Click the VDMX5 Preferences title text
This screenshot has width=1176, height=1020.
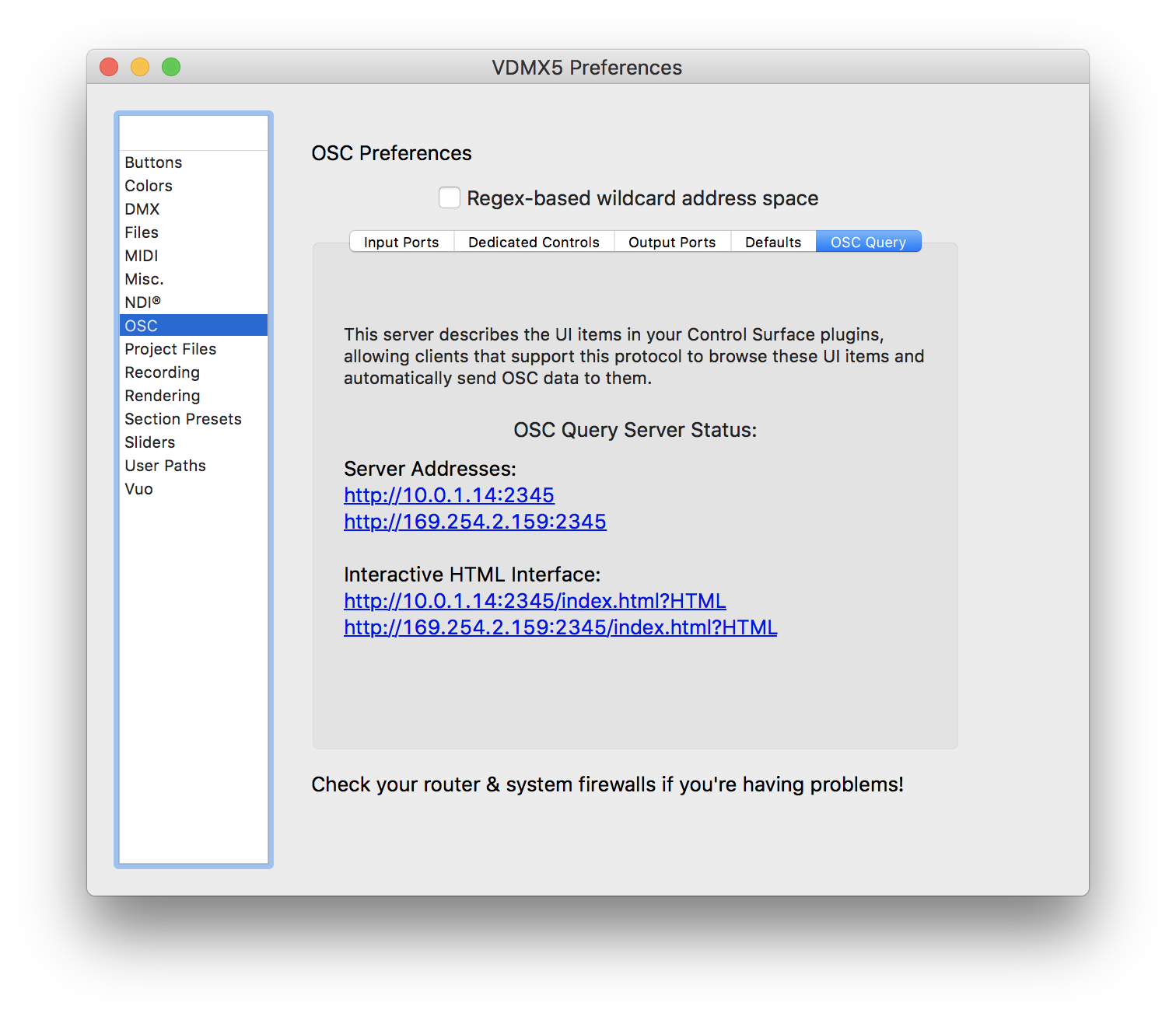click(x=587, y=68)
